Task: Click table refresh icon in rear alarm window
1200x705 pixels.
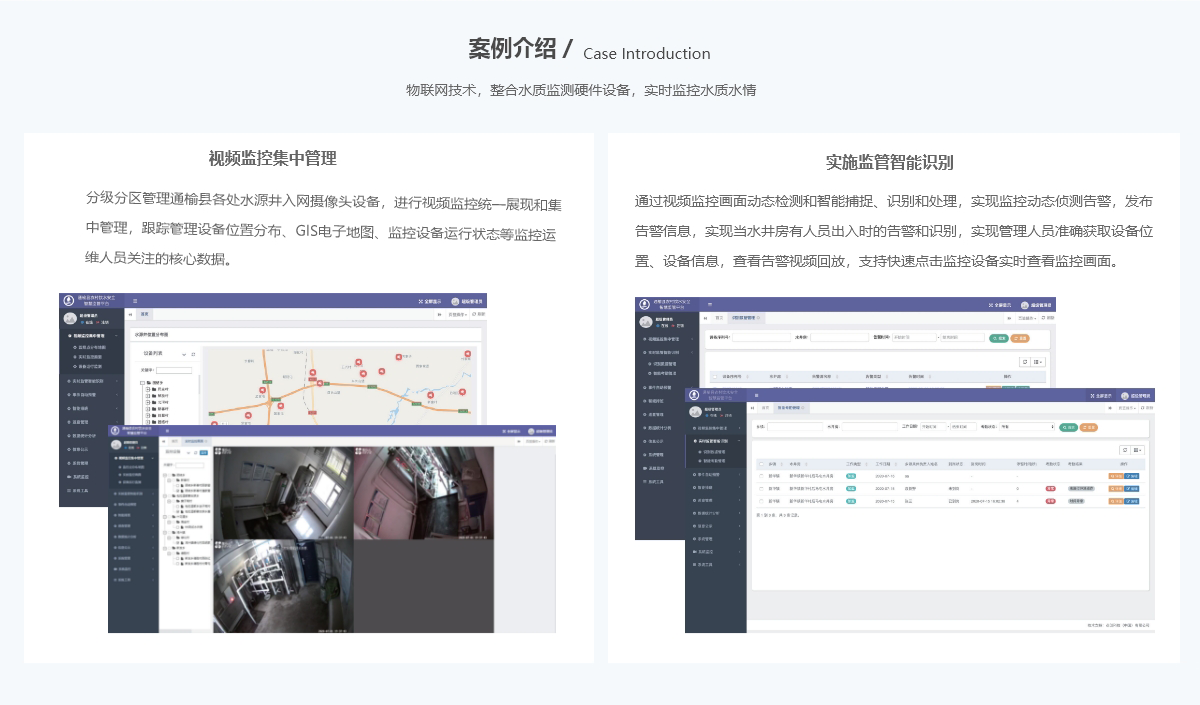Action: [x=1024, y=361]
